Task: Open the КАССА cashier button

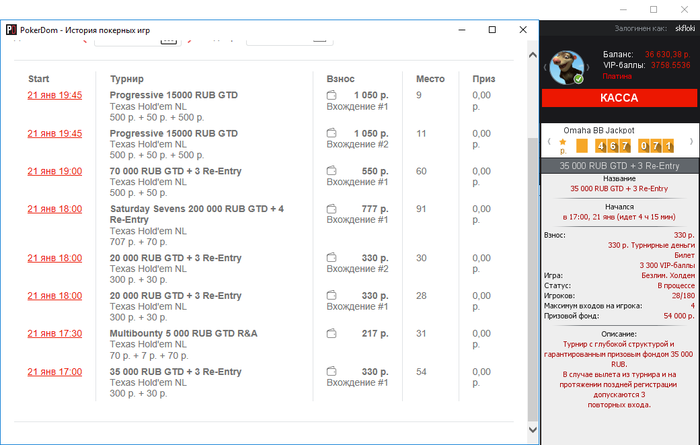Action: (x=619, y=98)
